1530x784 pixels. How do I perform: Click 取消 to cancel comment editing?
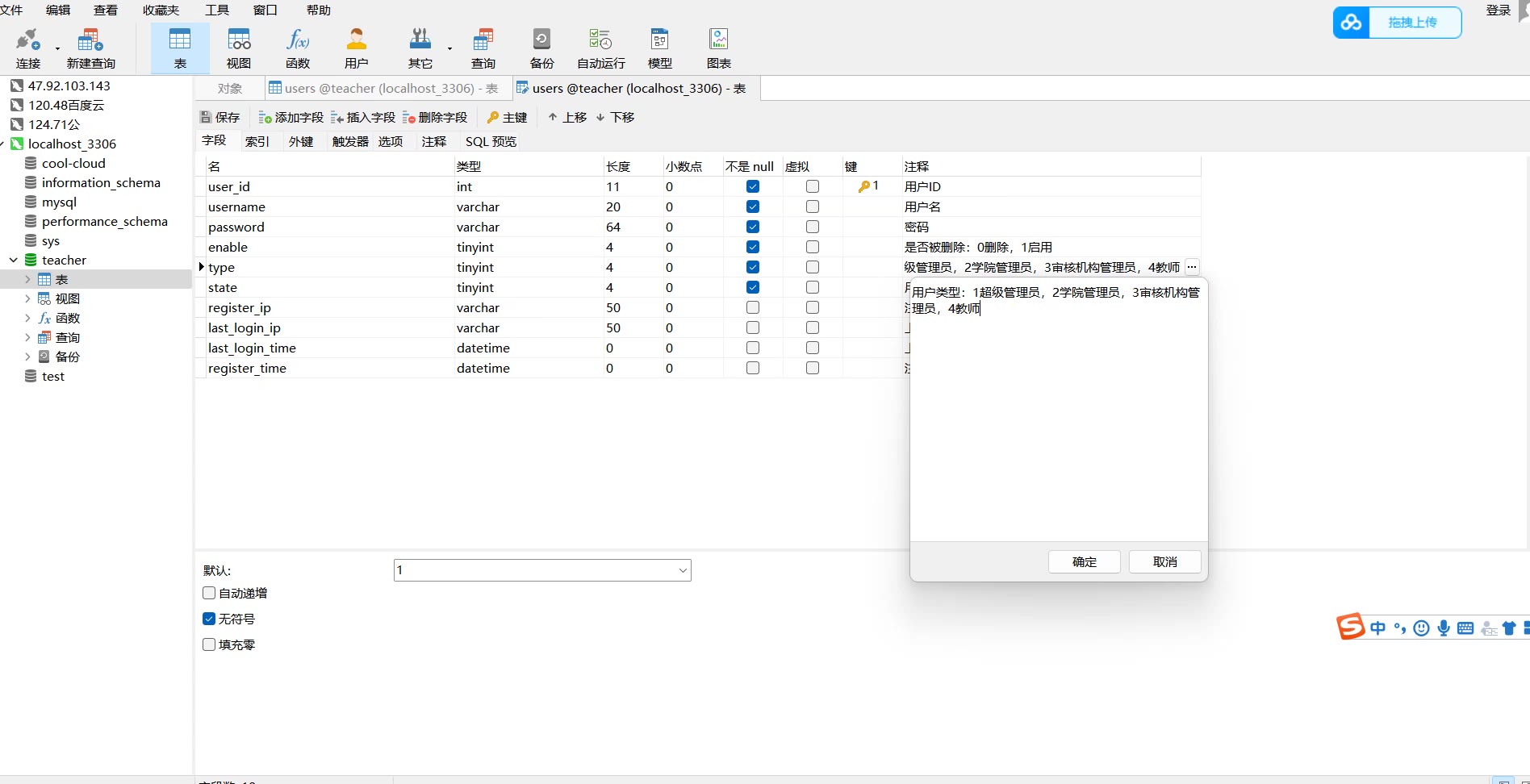[1164, 562]
